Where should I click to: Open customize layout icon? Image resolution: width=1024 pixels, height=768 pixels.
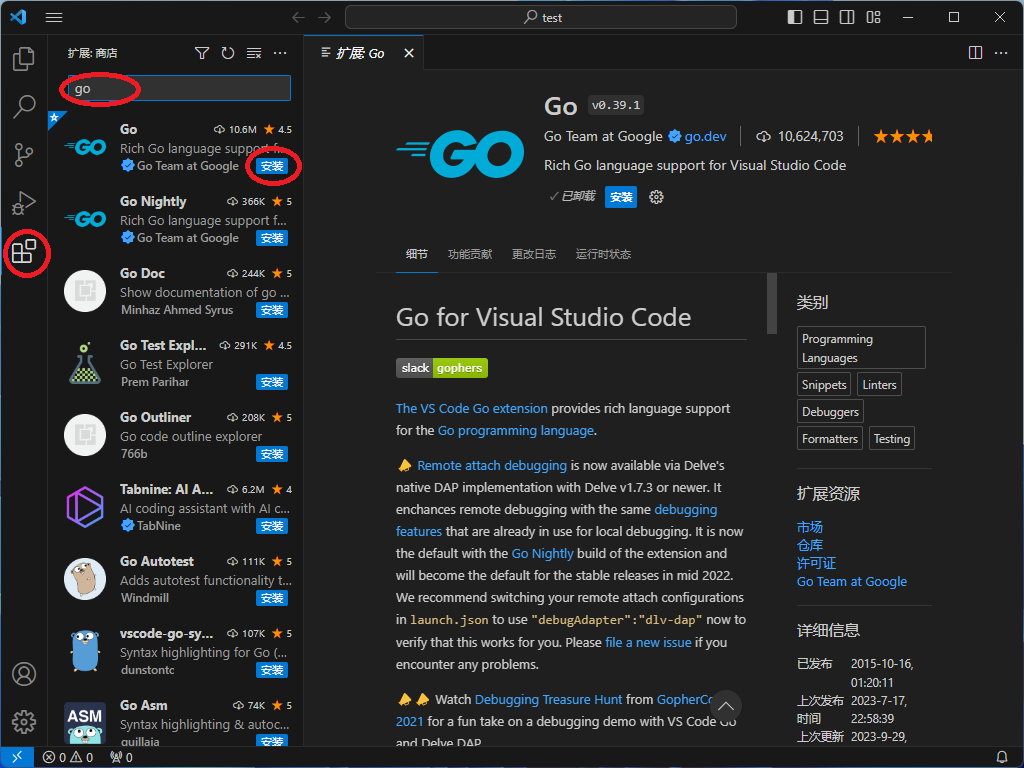873,17
